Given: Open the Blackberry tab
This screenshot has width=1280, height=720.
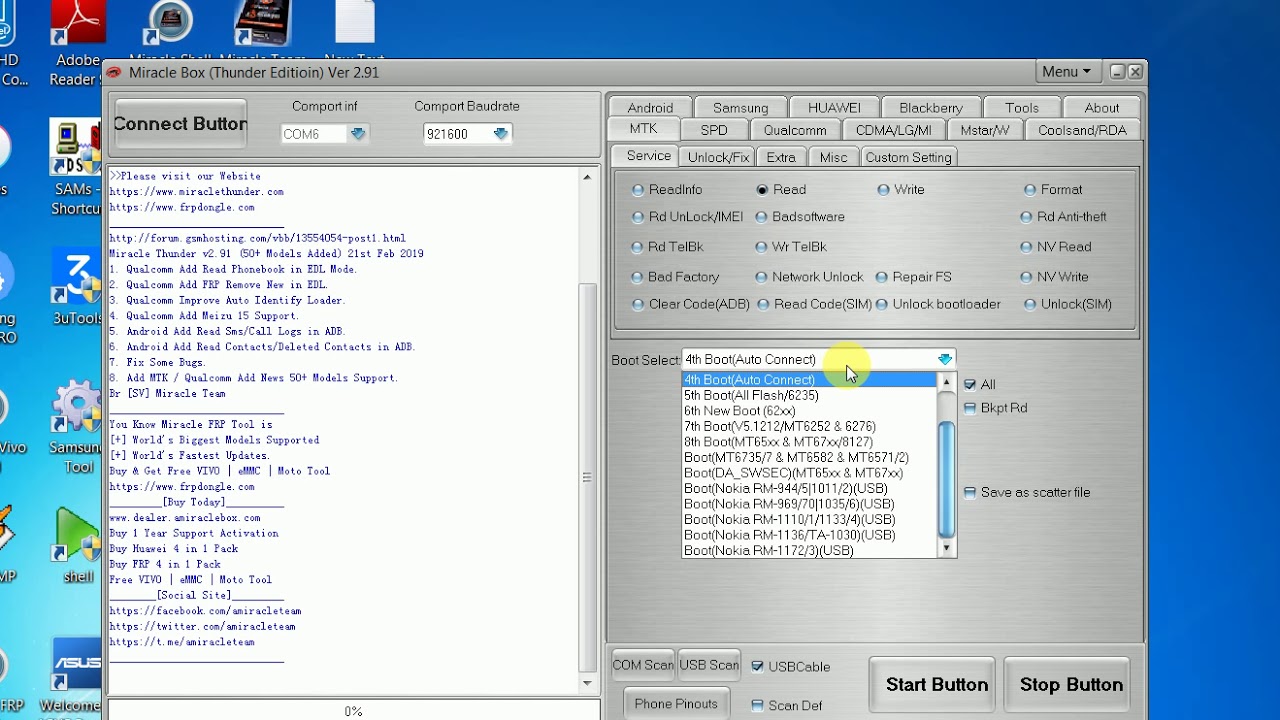Looking at the screenshot, I should (x=931, y=108).
